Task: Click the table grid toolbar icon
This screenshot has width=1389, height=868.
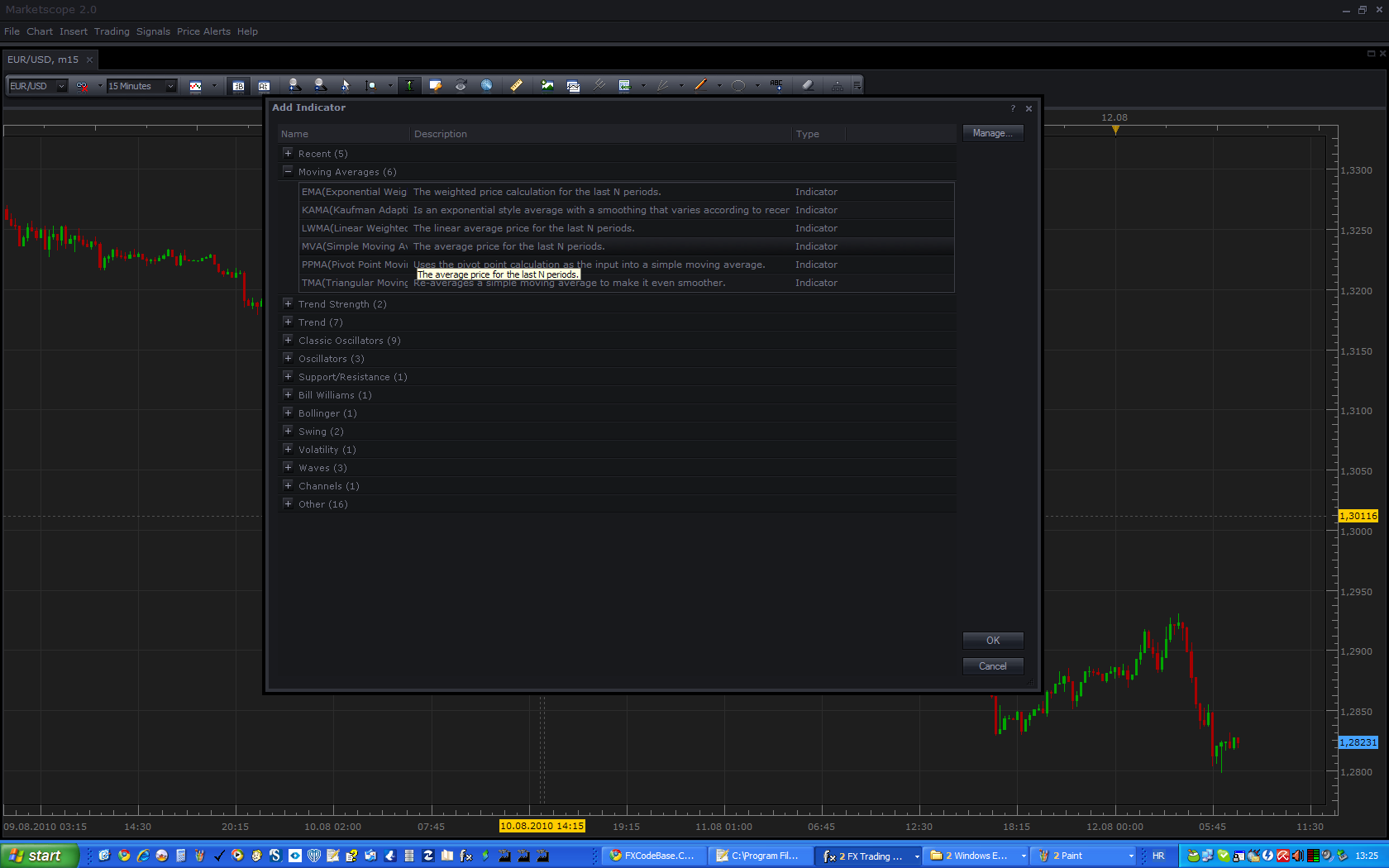Action: (x=624, y=85)
